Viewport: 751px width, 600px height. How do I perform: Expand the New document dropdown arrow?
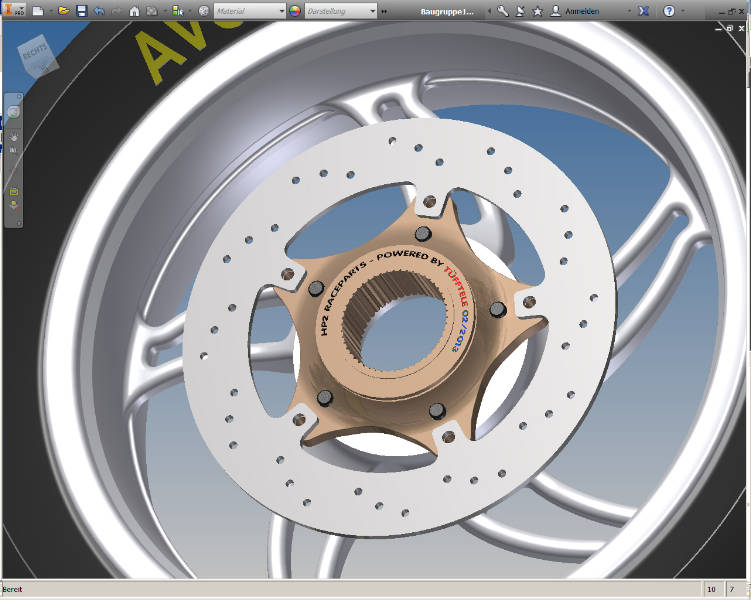click(51, 11)
